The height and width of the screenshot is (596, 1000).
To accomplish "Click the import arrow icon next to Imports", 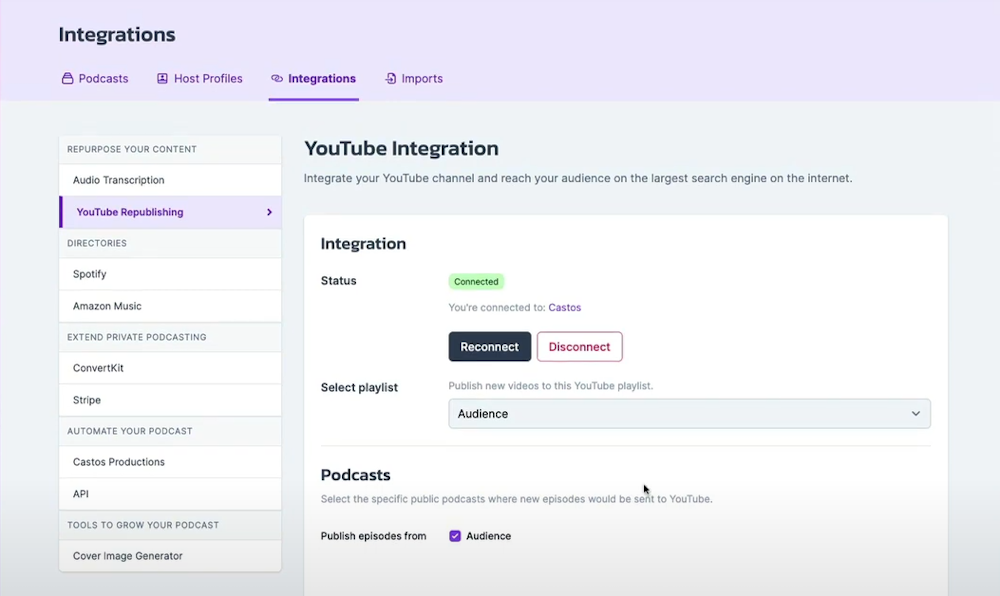I will coord(390,78).
